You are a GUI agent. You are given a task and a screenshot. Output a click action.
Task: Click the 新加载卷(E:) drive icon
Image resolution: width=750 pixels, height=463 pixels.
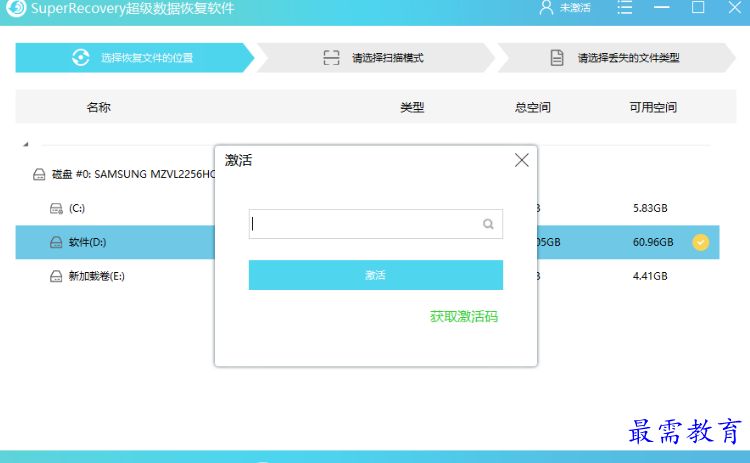(56, 276)
